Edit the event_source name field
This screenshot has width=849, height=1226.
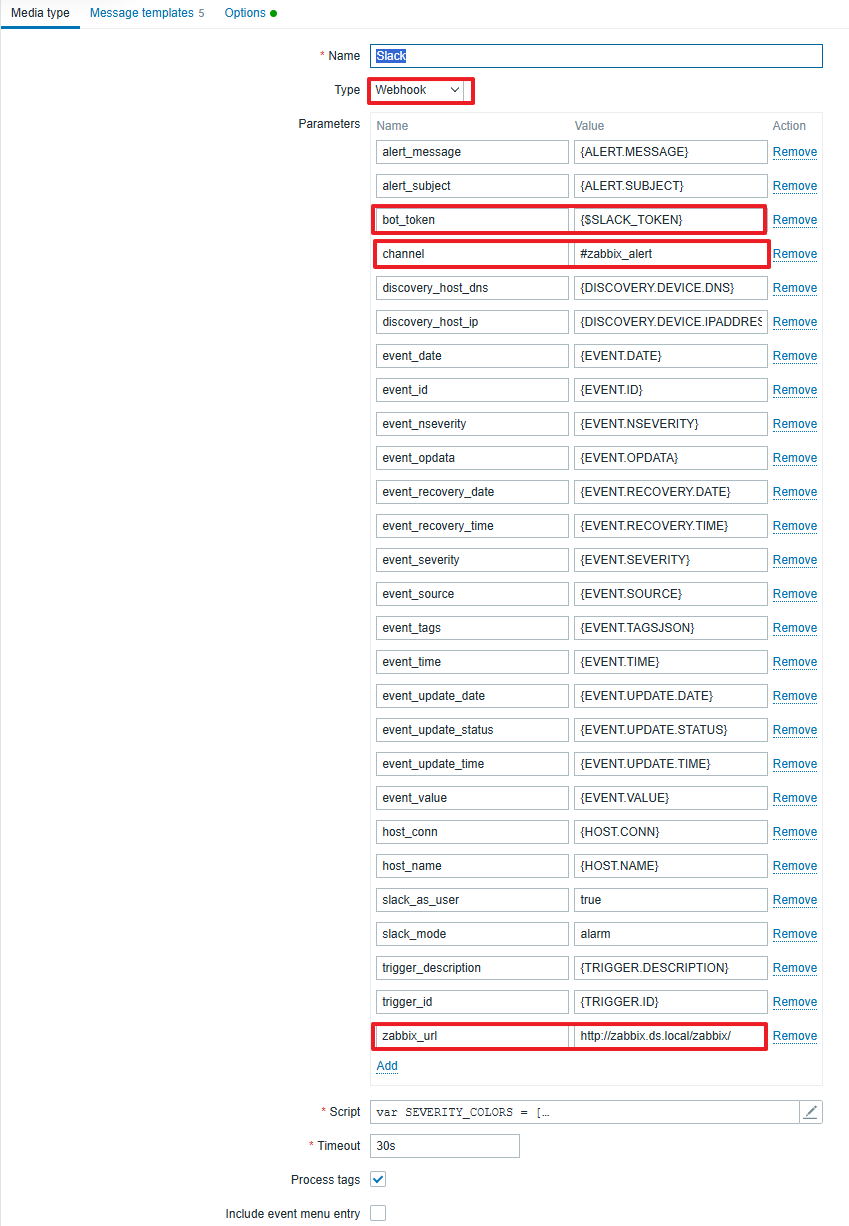(472, 594)
